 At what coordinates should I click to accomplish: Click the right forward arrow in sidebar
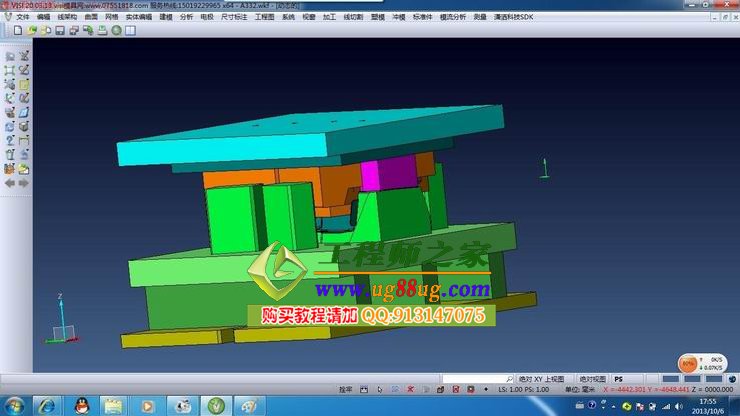click(24, 183)
